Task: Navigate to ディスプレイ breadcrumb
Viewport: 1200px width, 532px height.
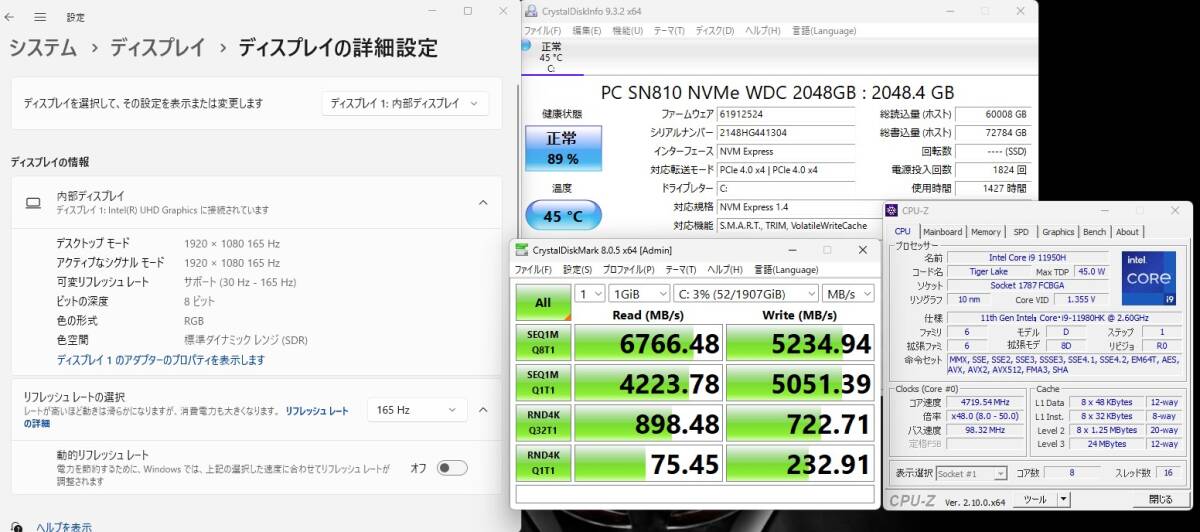Action: coord(157,47)
